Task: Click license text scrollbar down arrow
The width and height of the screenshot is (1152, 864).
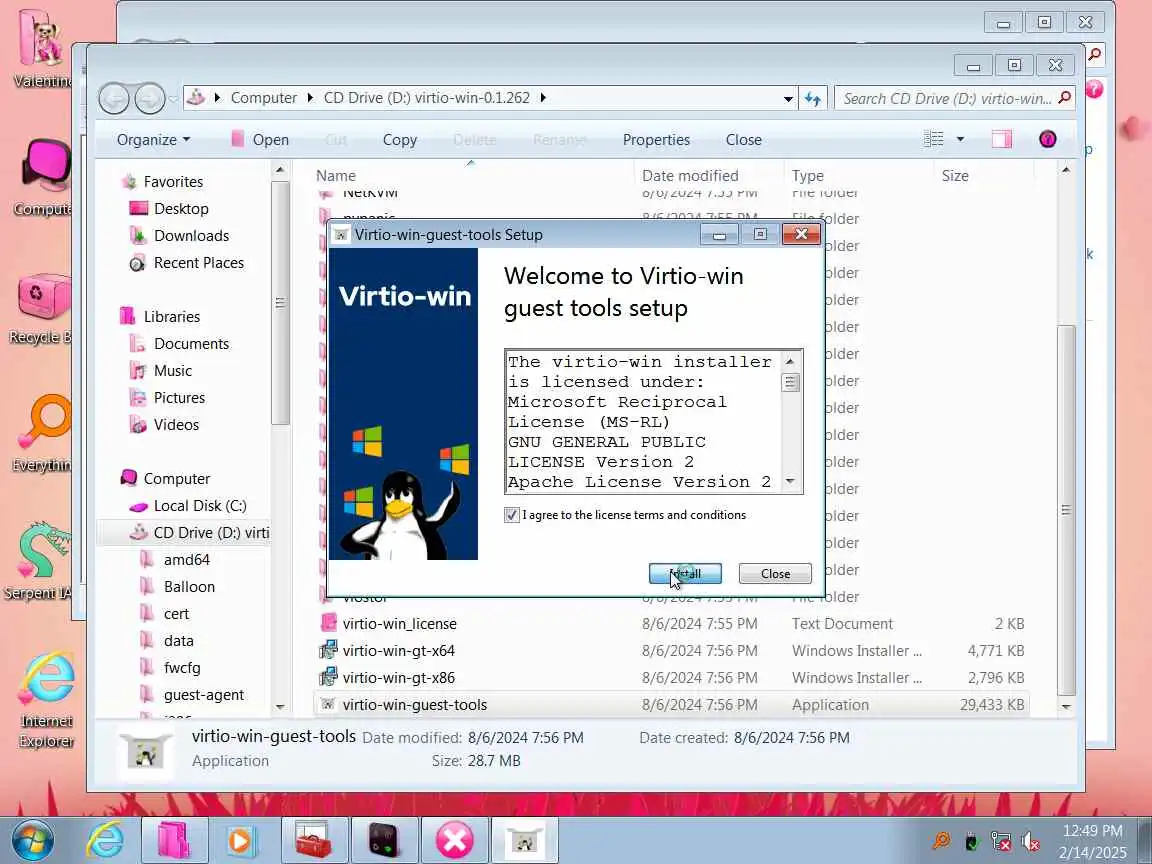Action: [x=790, y=482]
